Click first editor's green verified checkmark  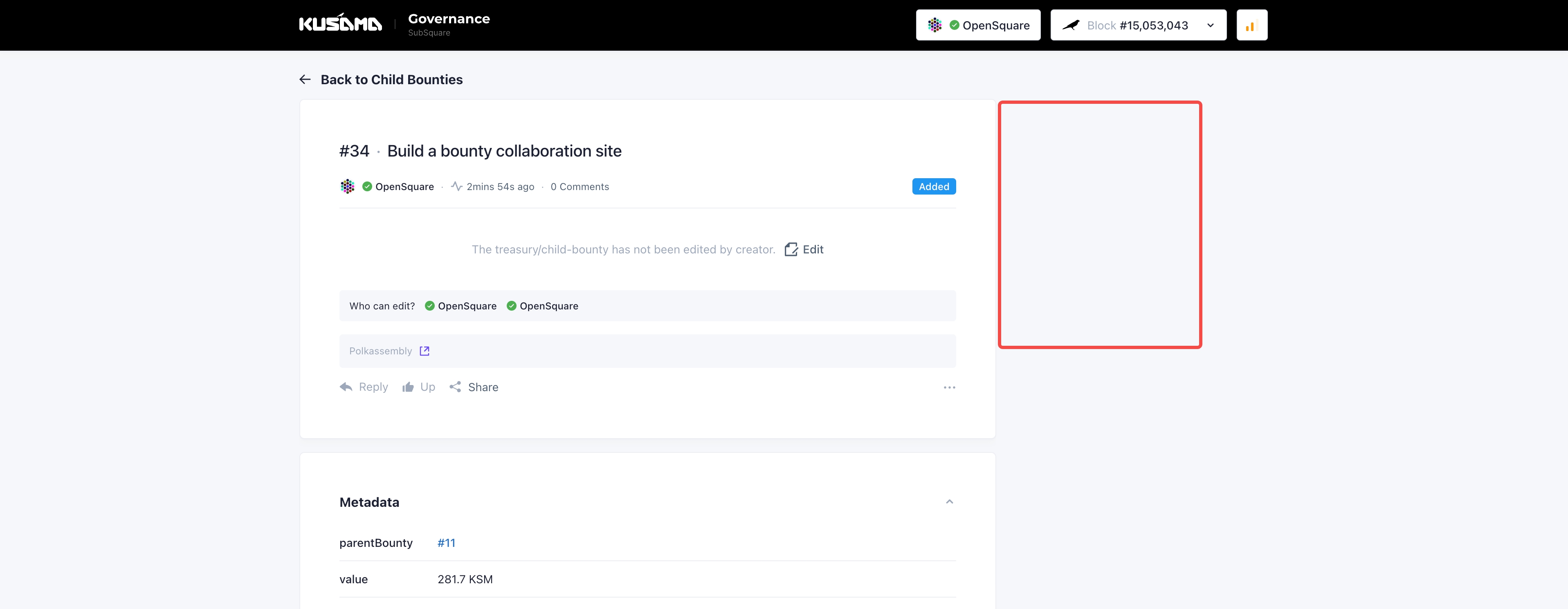click(430, 306)
